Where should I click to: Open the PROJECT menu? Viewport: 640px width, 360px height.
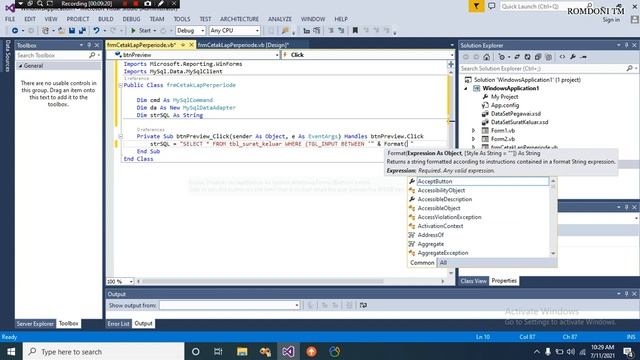(x=78, y=19)
